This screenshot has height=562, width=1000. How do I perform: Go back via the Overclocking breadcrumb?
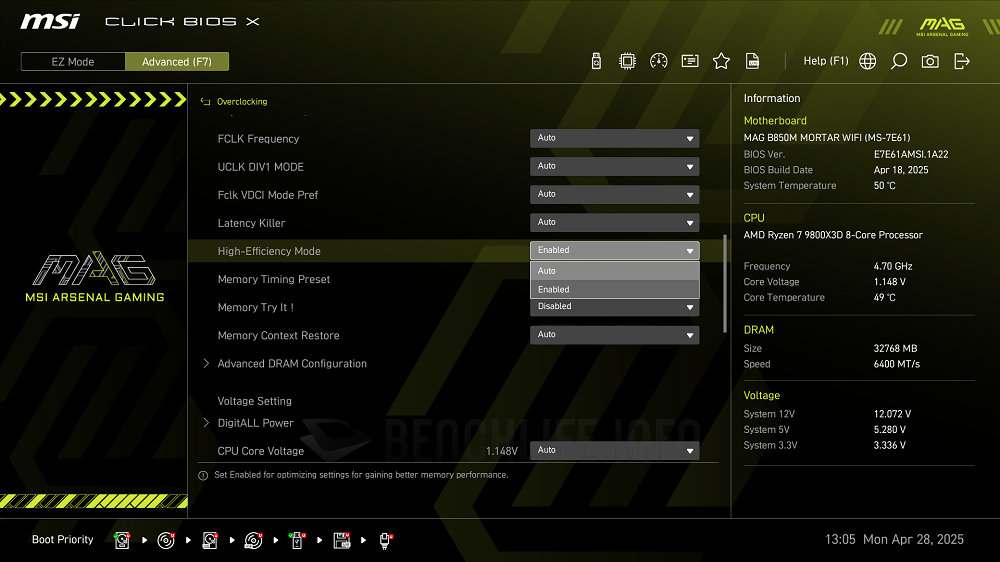242,101
